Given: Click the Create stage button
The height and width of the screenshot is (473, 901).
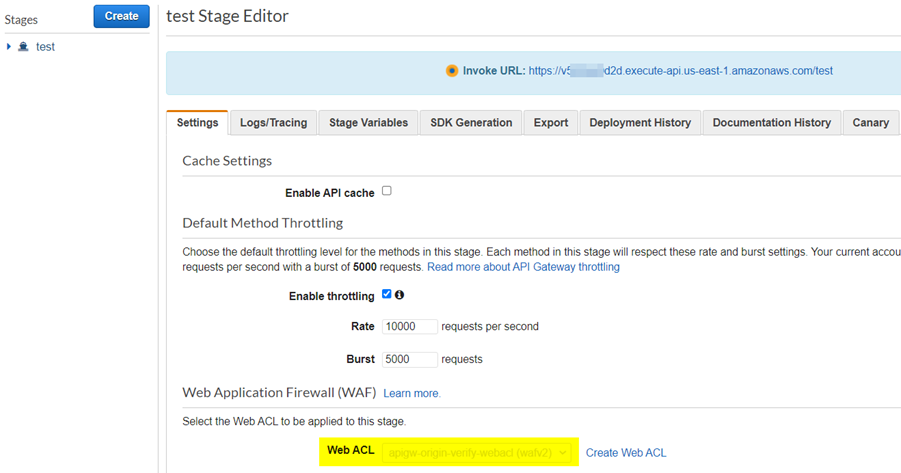Looking at the screenshot, I should click(x=121, y=17).
